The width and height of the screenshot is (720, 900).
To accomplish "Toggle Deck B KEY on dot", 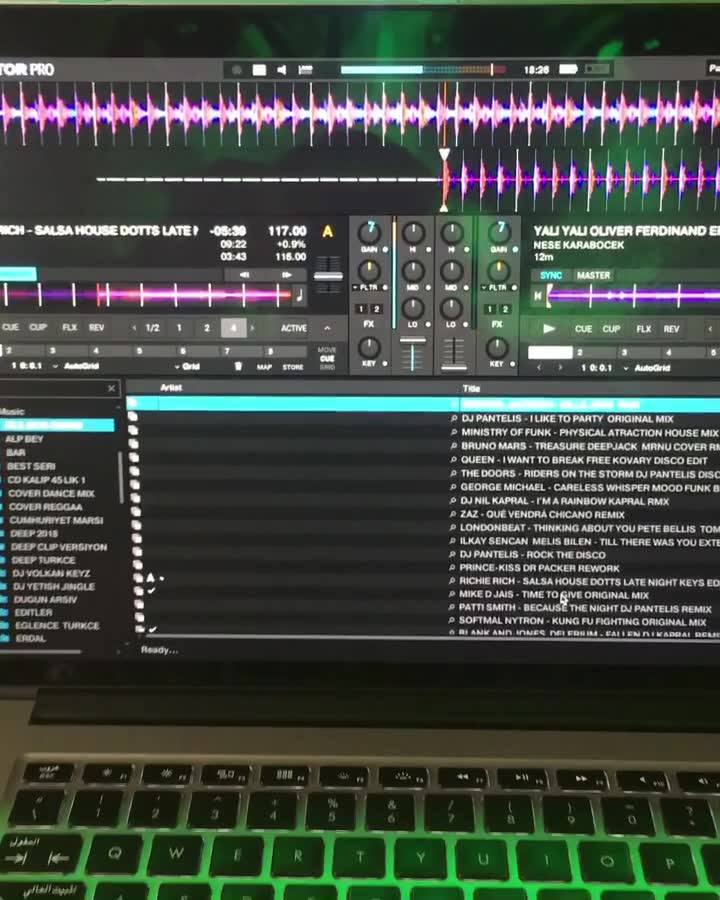I will pos(512,363).
